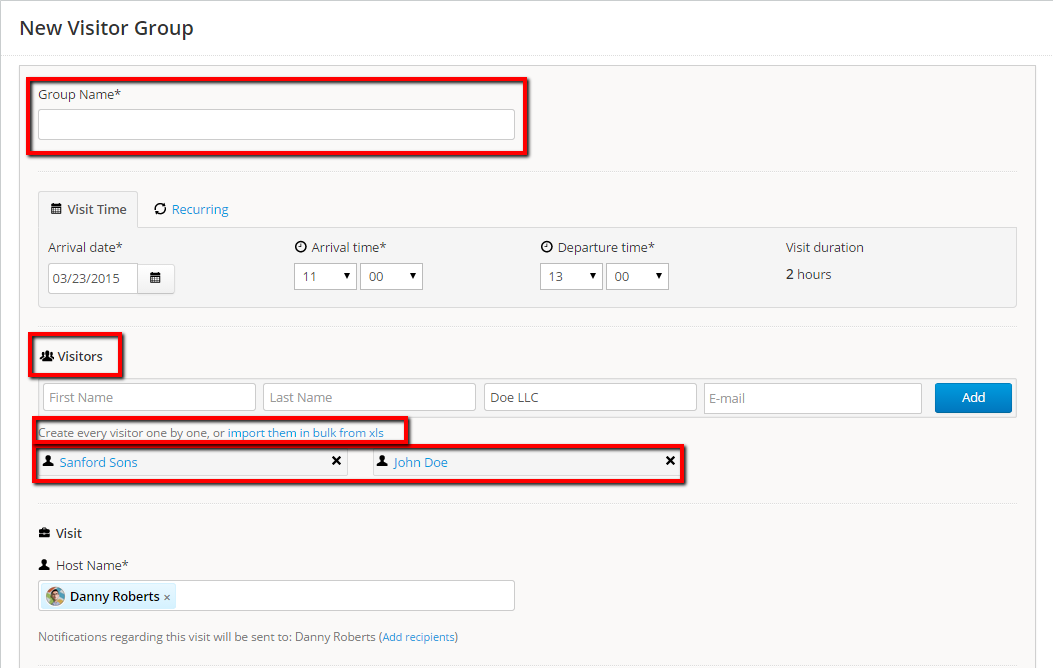Remove Sanford Sons from visitors
This screenshot has width=1053, height=668.
[336, 461]
